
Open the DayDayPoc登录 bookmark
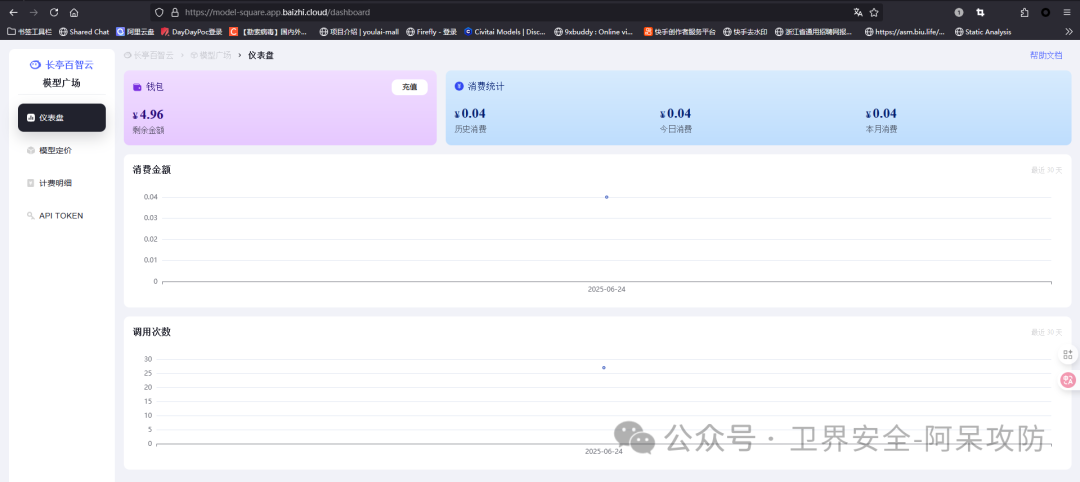pos(191,32)
